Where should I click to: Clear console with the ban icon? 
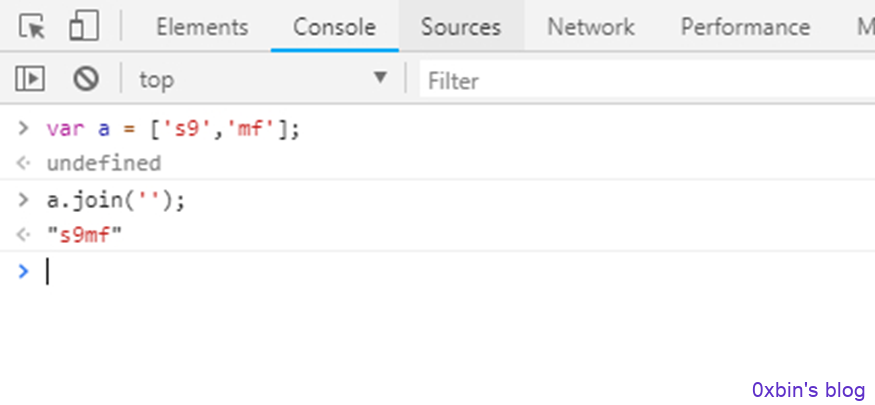click(x=86, y=79)
